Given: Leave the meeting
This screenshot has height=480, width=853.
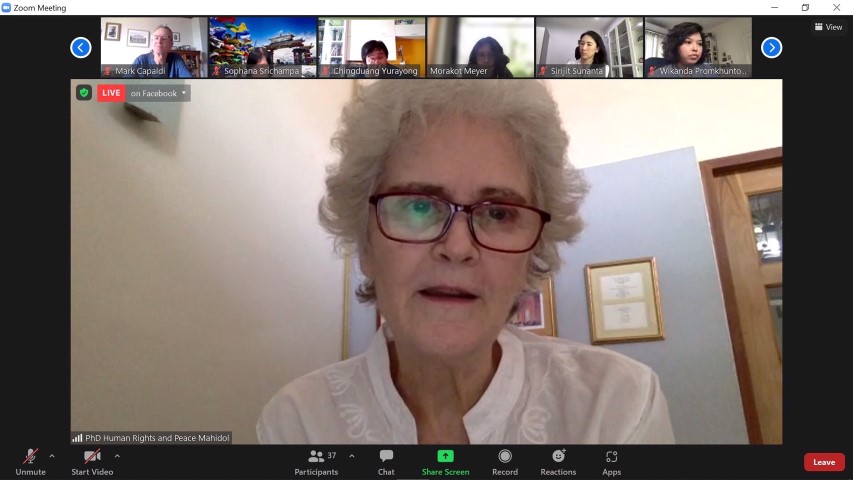Looking at the screenshot, I should pos(824,462).
